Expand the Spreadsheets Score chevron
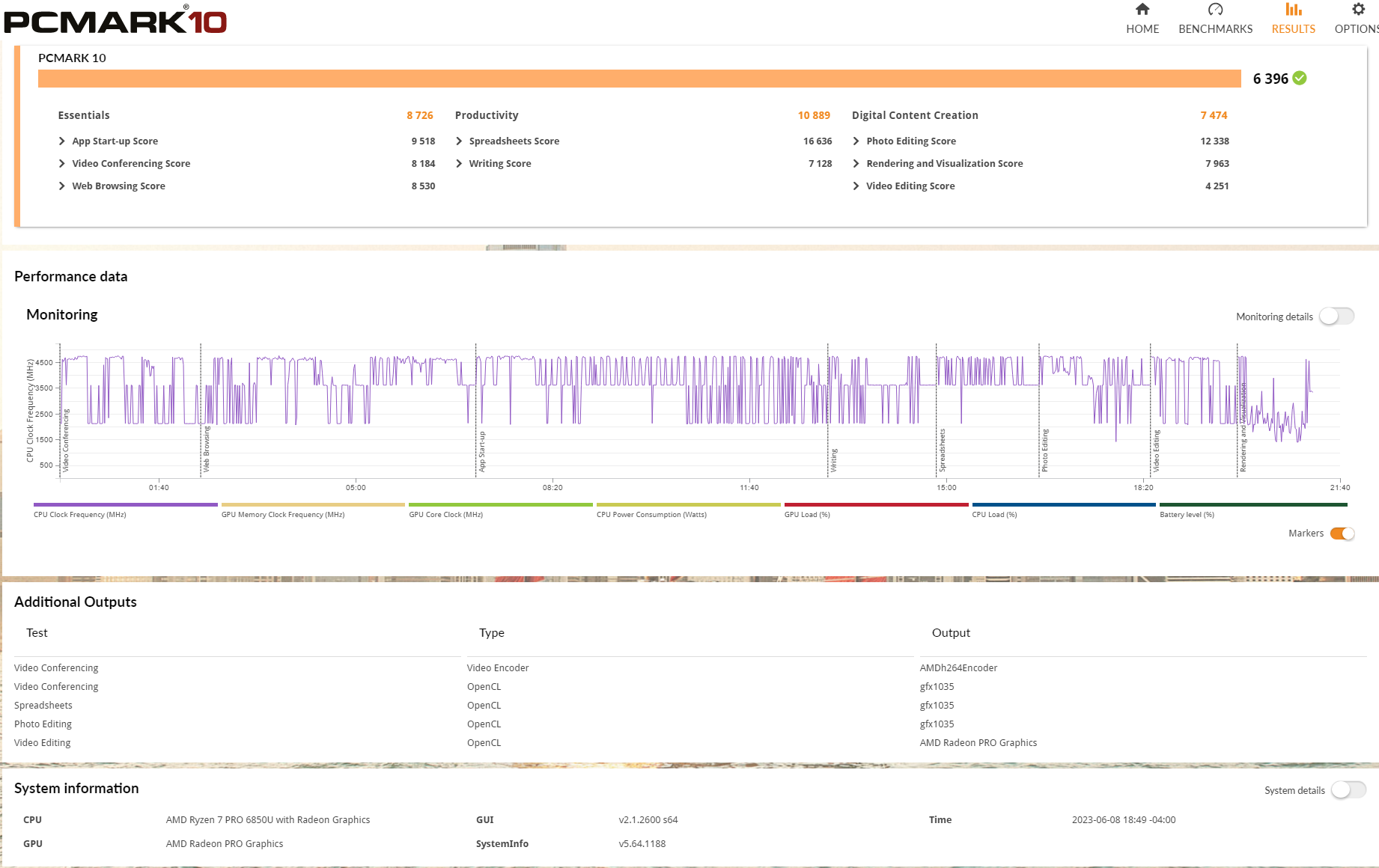 [459, 141]
